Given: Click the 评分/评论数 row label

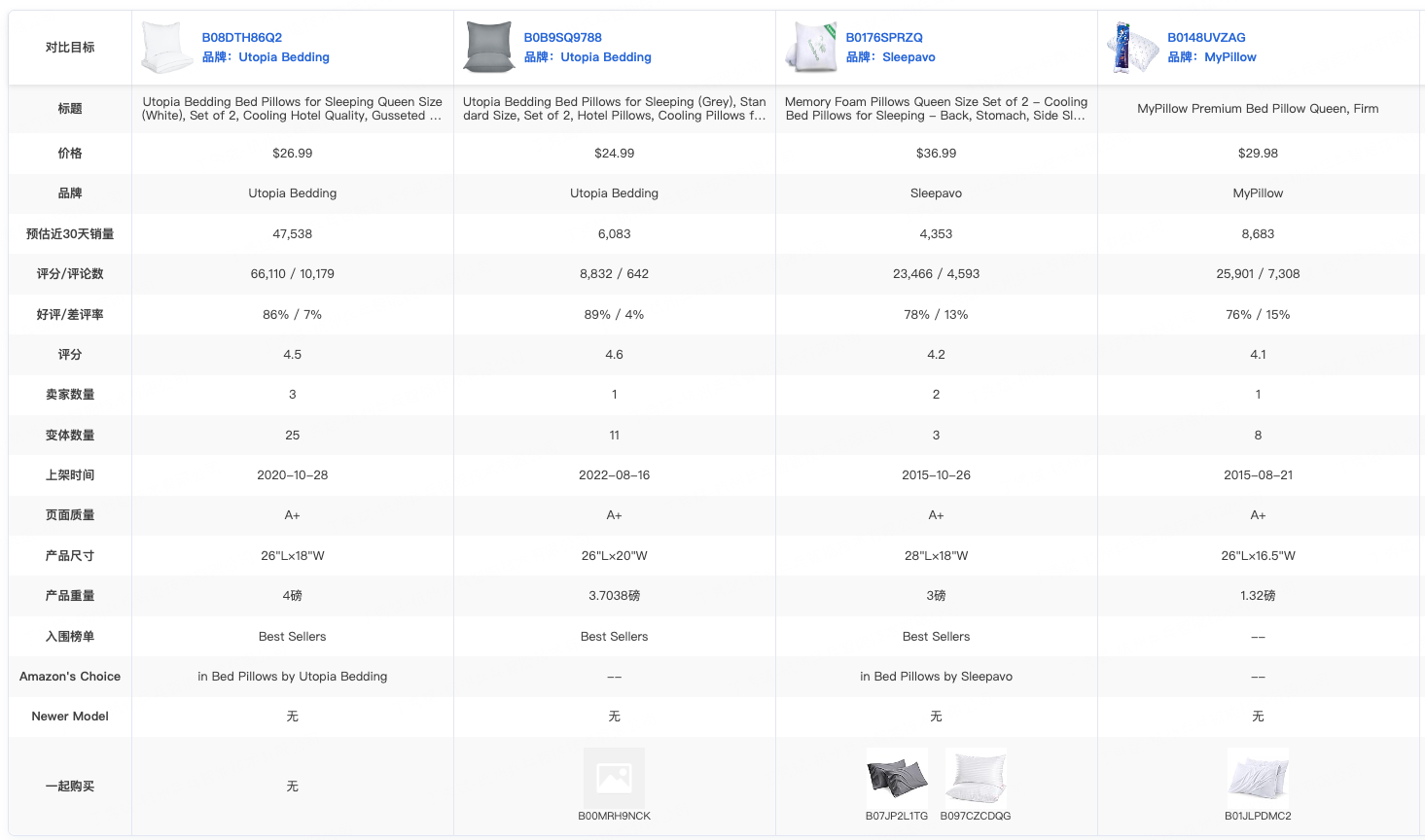Looking at the screenshot, I should [70, 274].
